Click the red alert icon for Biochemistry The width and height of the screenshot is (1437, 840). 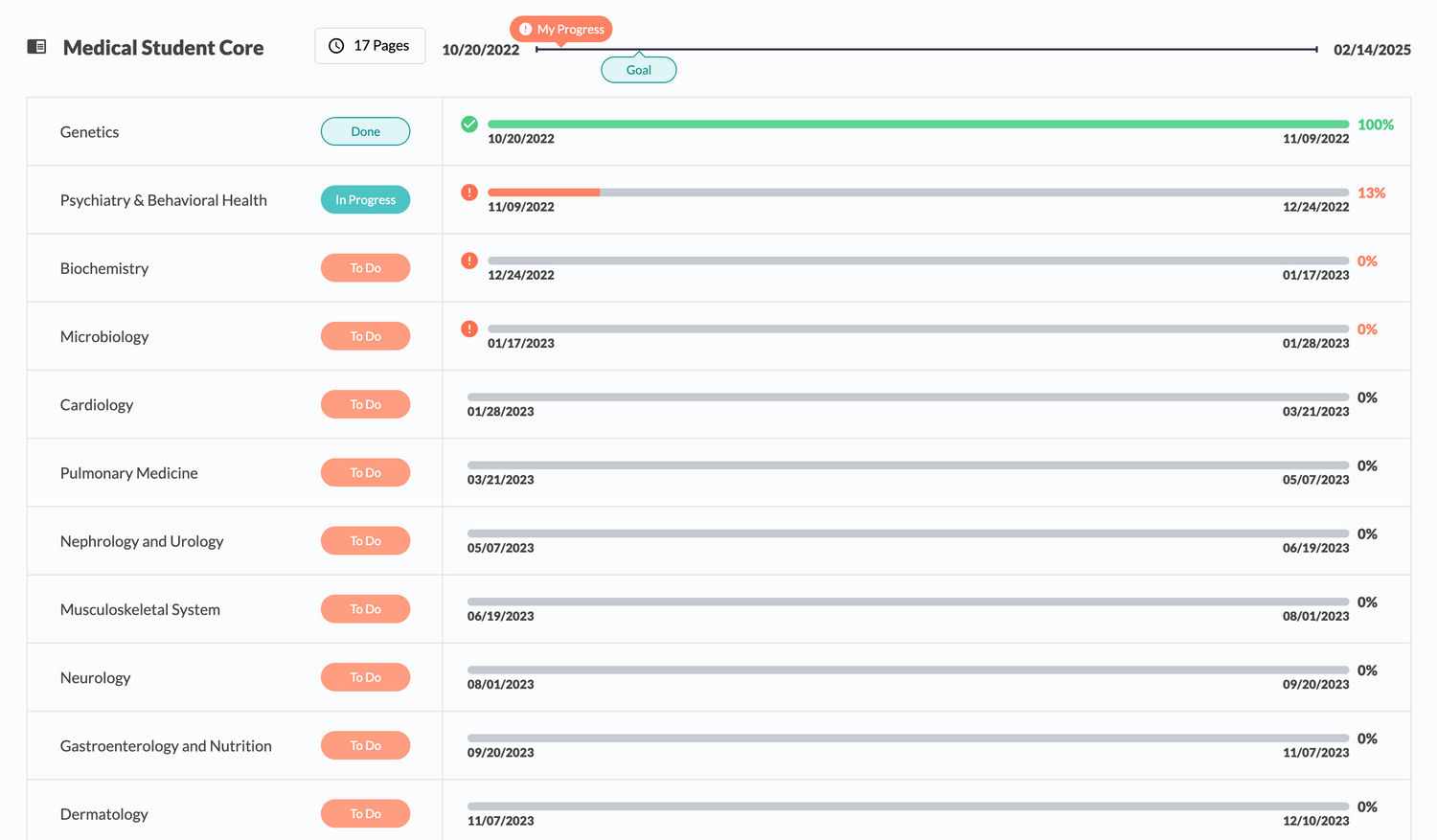pos(469,261)
